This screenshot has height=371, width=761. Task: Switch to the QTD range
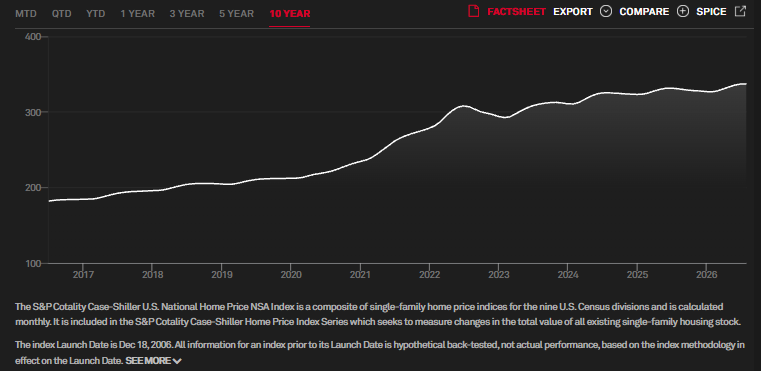pyautogui.click(x=62, y=14)
